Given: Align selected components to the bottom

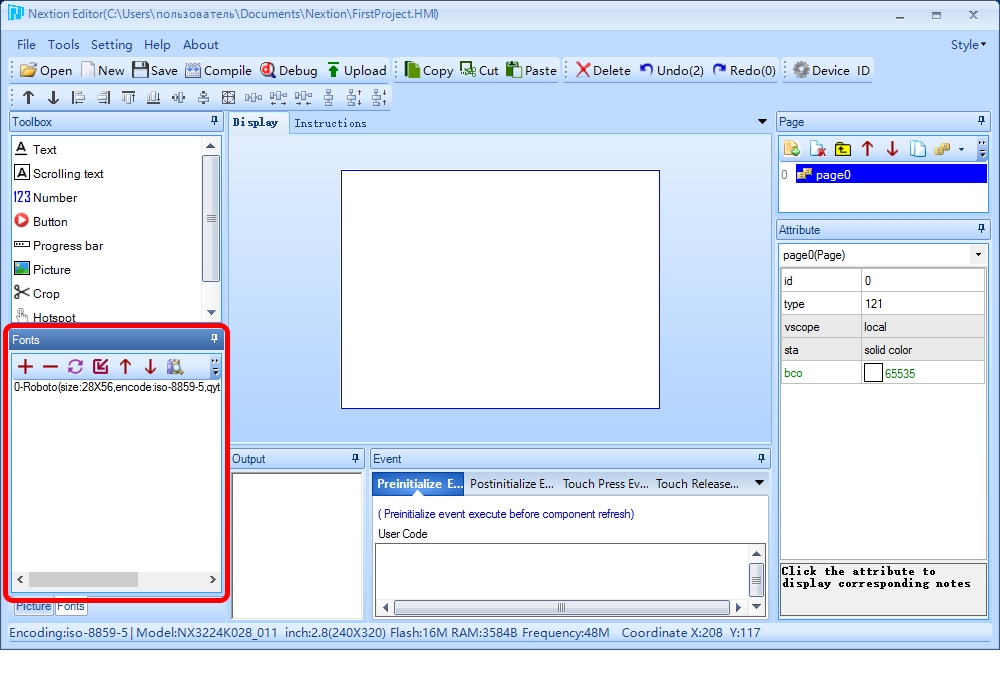Looking at the screenshot, I should point(153,98).
